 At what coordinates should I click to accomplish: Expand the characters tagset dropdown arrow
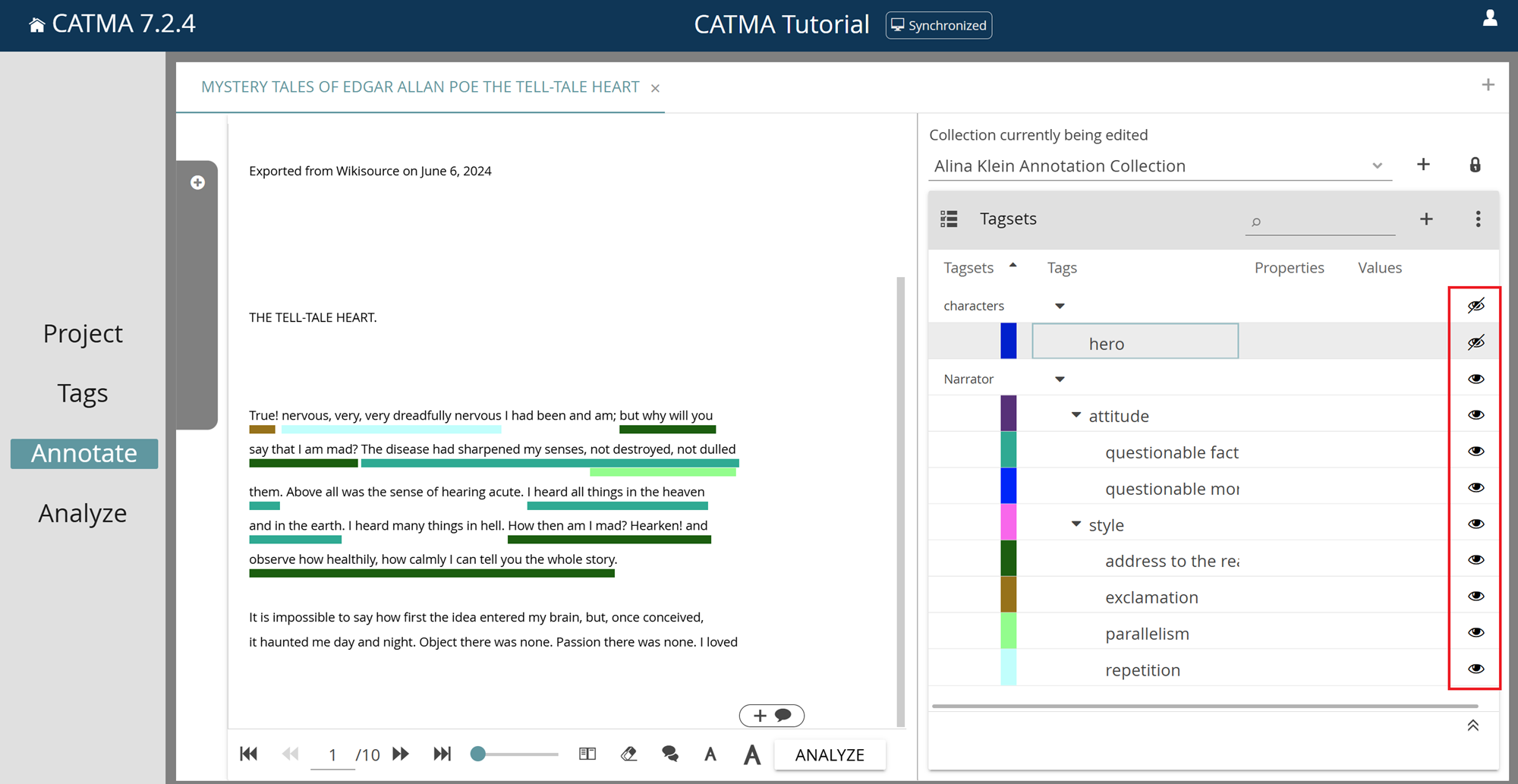1060,305
